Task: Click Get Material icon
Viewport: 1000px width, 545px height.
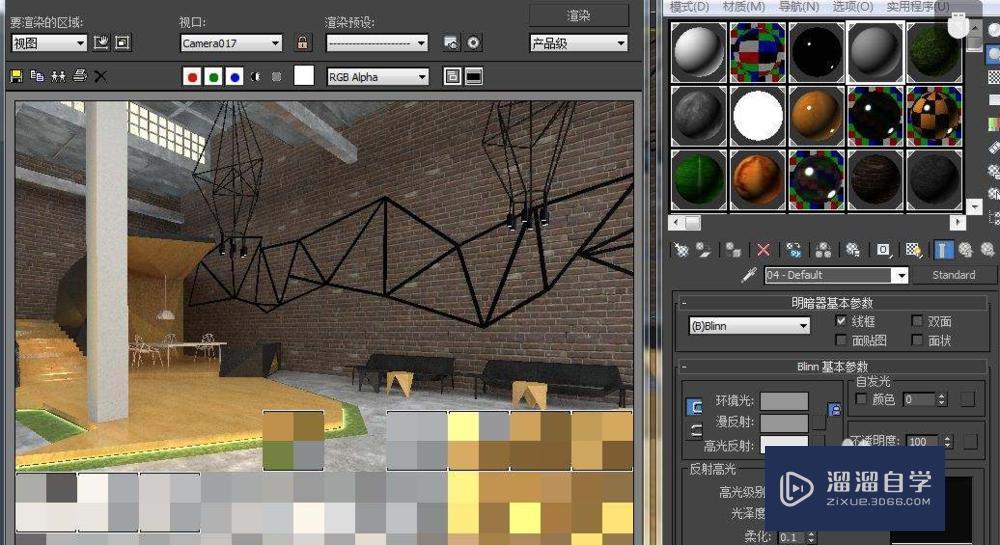Action: (x=681, y=250)
